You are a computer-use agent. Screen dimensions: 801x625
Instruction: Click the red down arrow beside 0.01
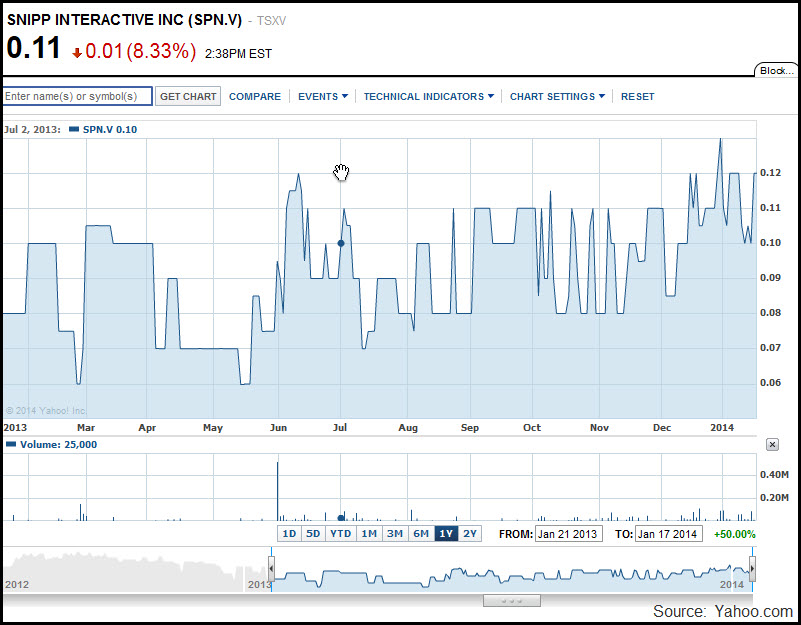pos(77,53)
